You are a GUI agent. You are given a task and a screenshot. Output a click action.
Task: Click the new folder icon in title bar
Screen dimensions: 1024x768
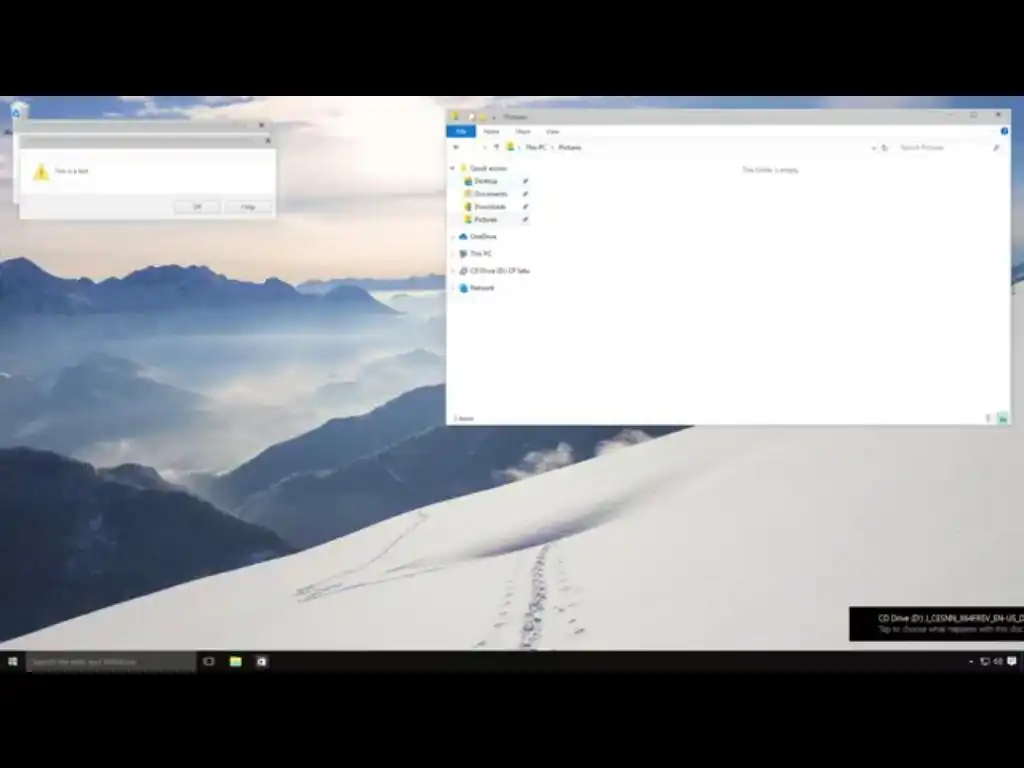483,117
